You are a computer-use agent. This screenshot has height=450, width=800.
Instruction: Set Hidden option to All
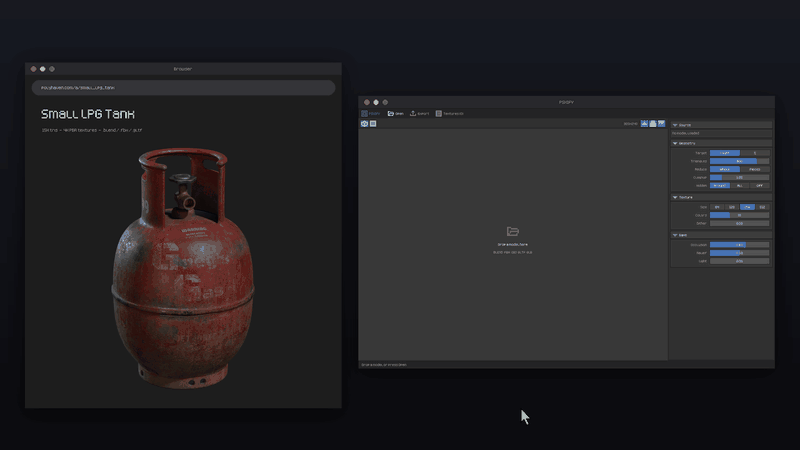coord(740,186)
